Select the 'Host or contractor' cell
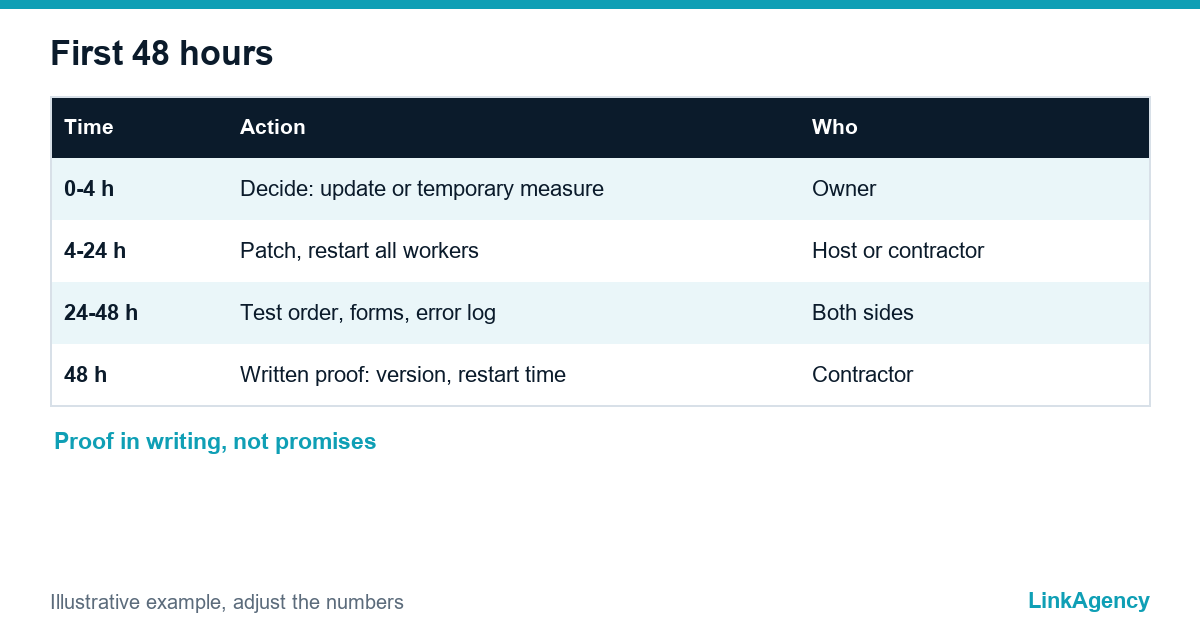 (x=898, y=251)
